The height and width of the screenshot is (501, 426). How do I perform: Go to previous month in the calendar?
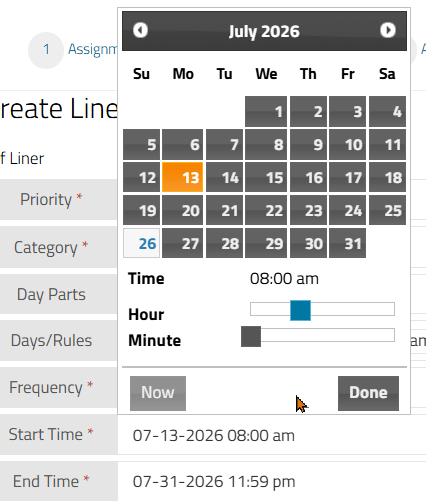click(x=140, y=30)
